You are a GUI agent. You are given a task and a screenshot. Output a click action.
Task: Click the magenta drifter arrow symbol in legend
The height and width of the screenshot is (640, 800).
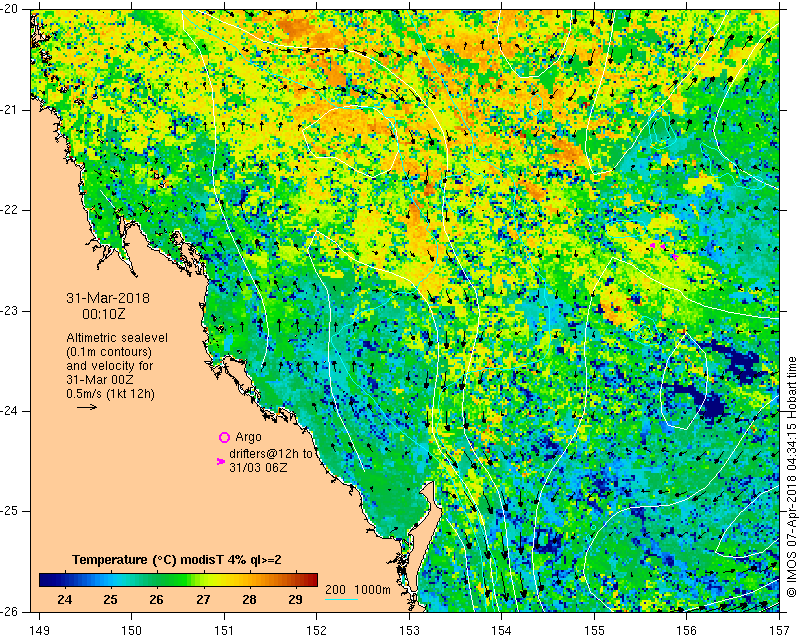tap(220, 461)
